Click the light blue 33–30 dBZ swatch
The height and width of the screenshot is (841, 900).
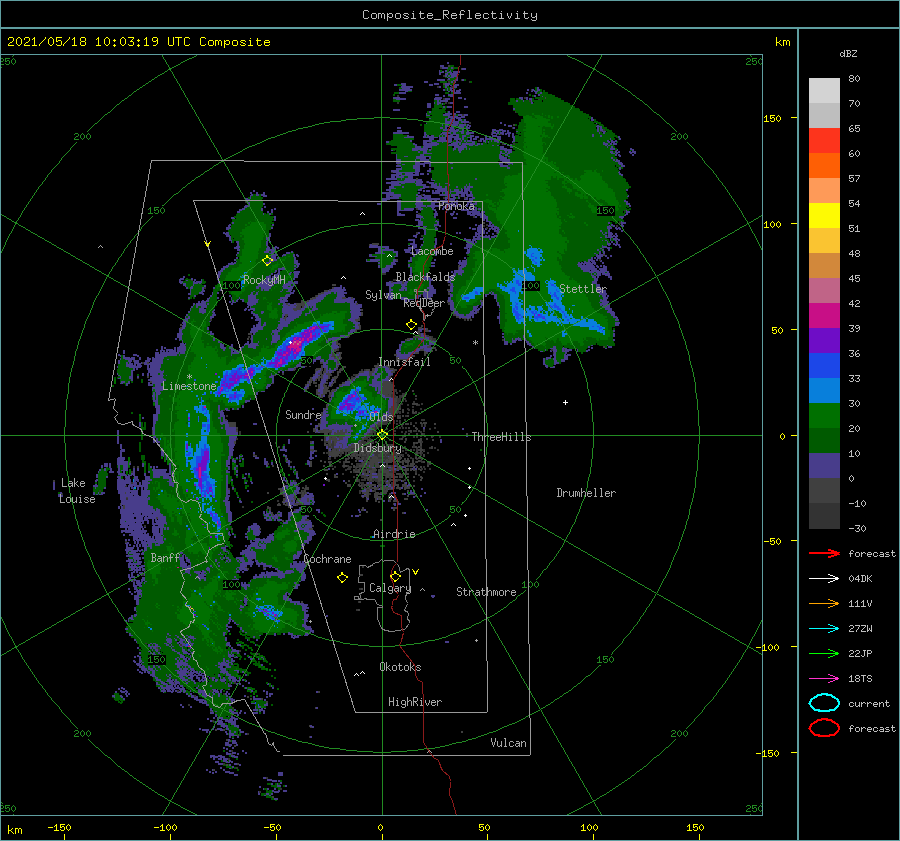[x=824, y=391]
